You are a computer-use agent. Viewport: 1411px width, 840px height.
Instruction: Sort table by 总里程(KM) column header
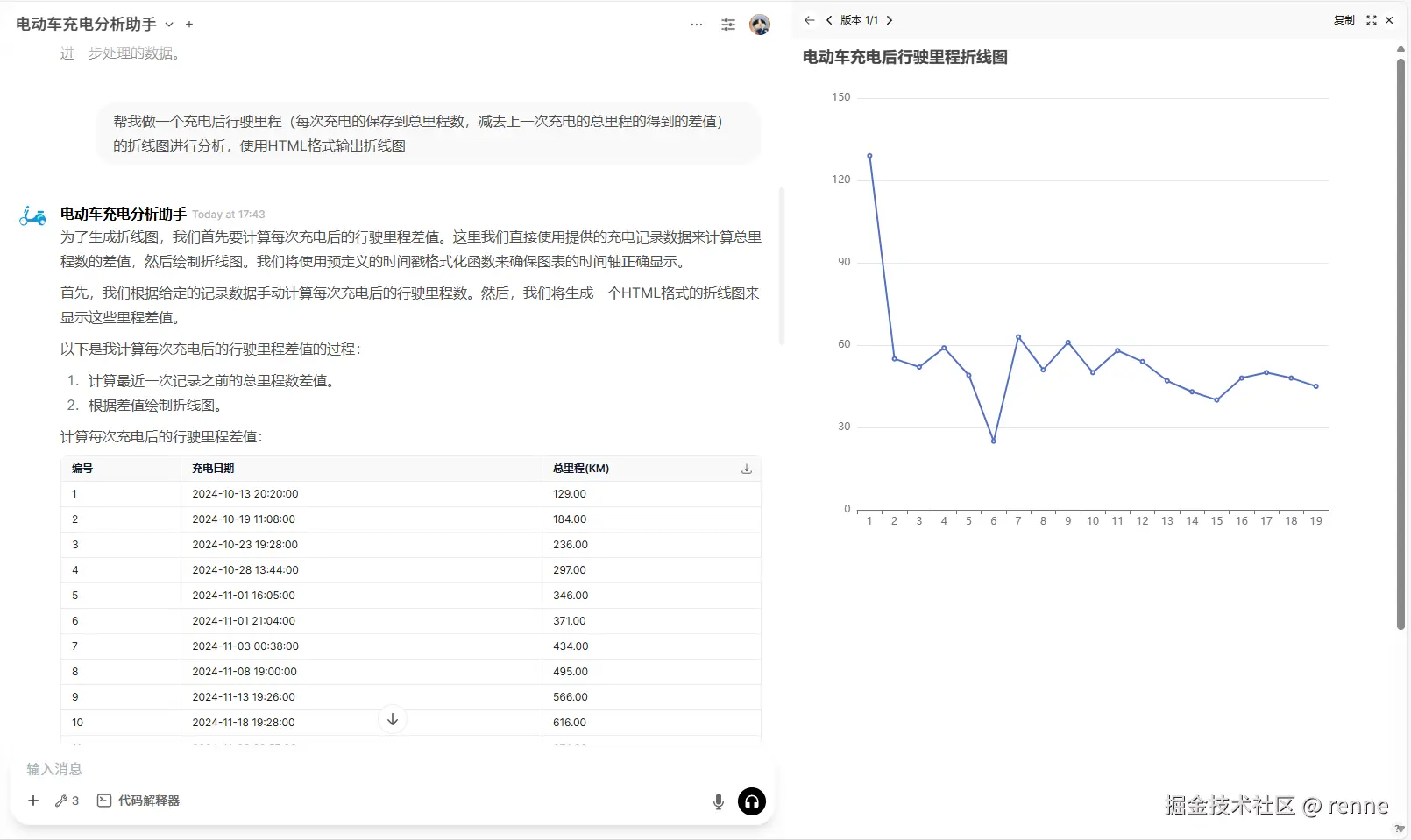coord(581,469)
